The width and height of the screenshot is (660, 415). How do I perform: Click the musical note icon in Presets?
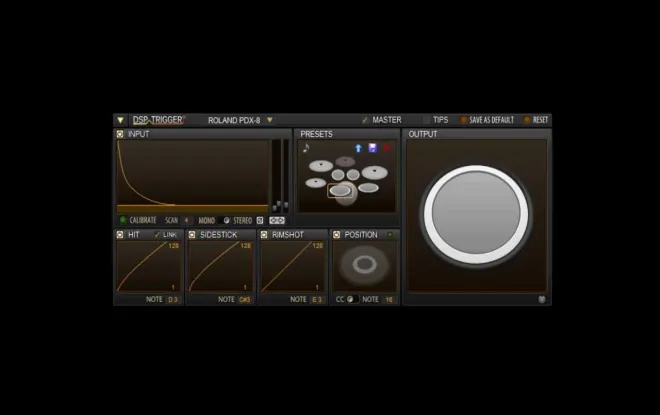306,148
